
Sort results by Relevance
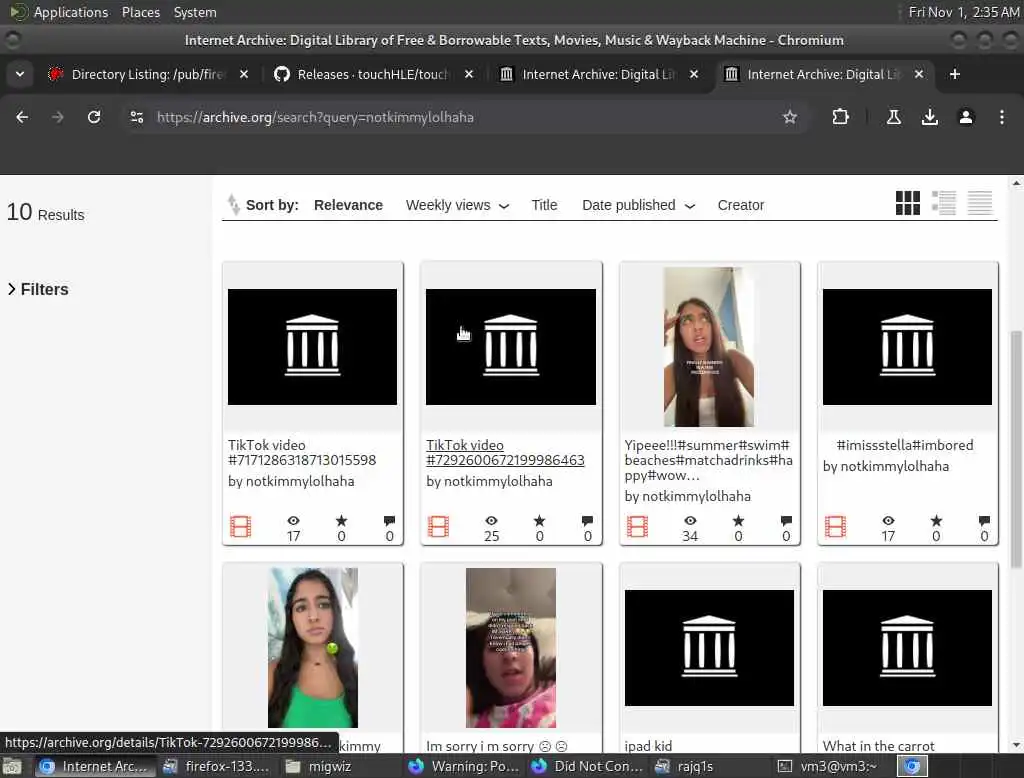[x=348, y=205]
